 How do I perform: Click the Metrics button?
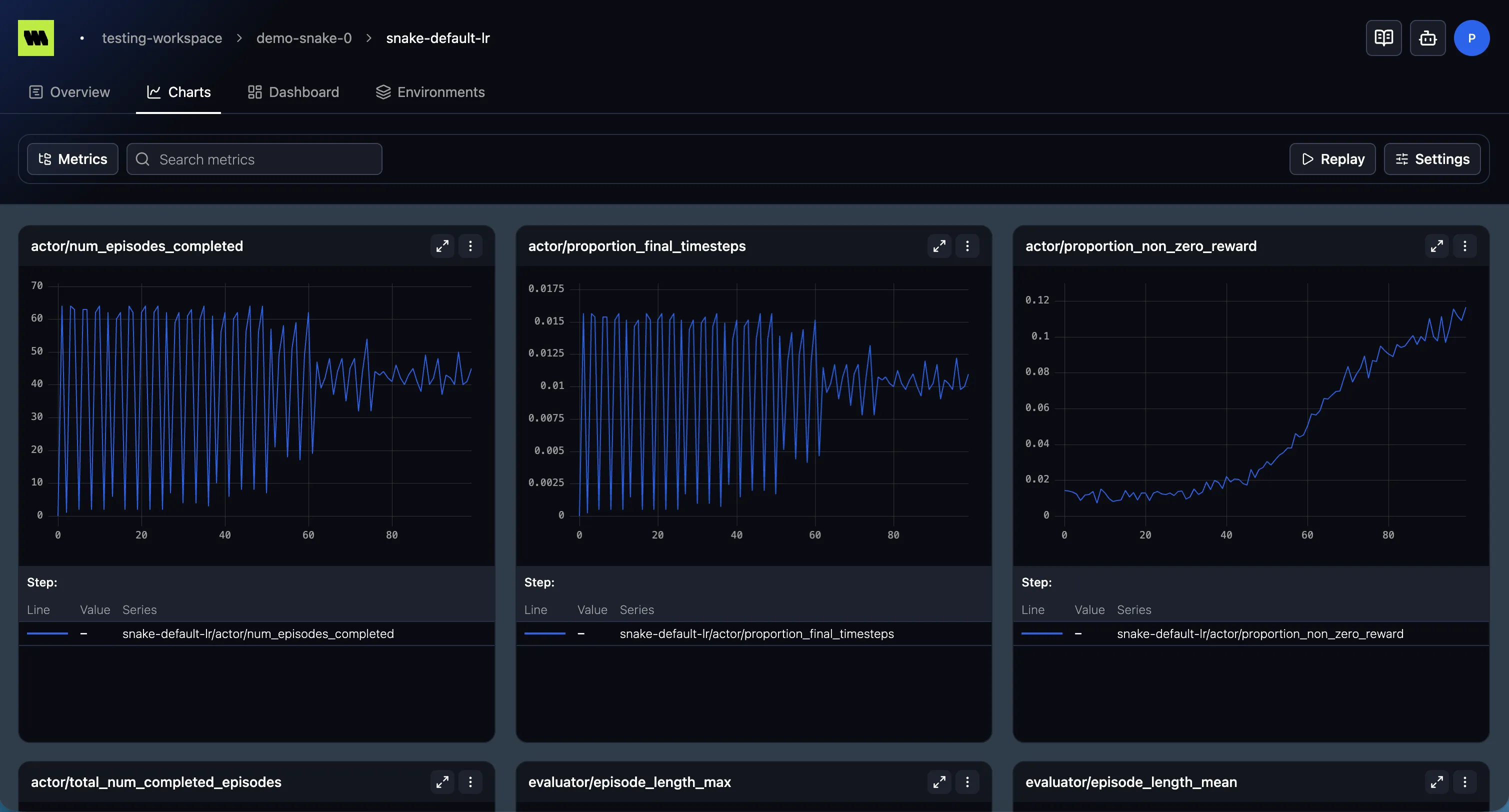(x=72, y=159)
